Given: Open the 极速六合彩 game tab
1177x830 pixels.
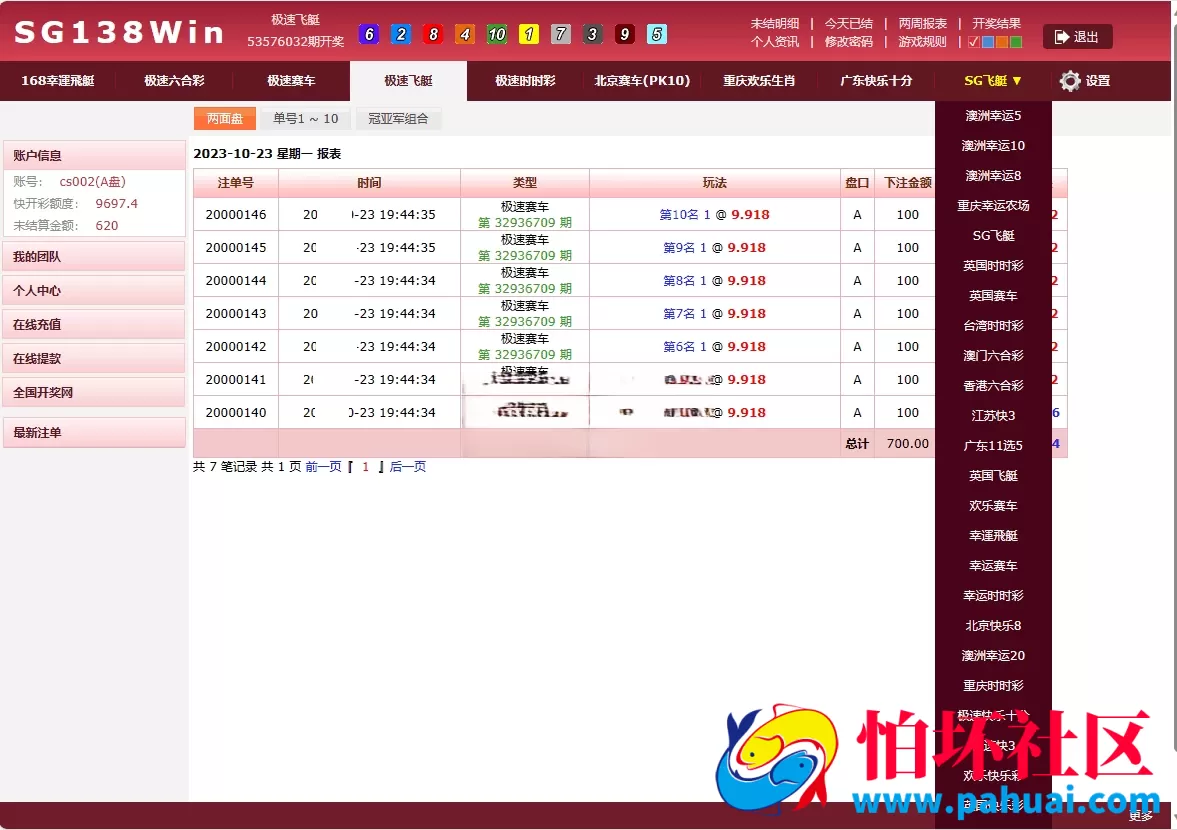Looking at the screenshot, I should click(174, 81).
